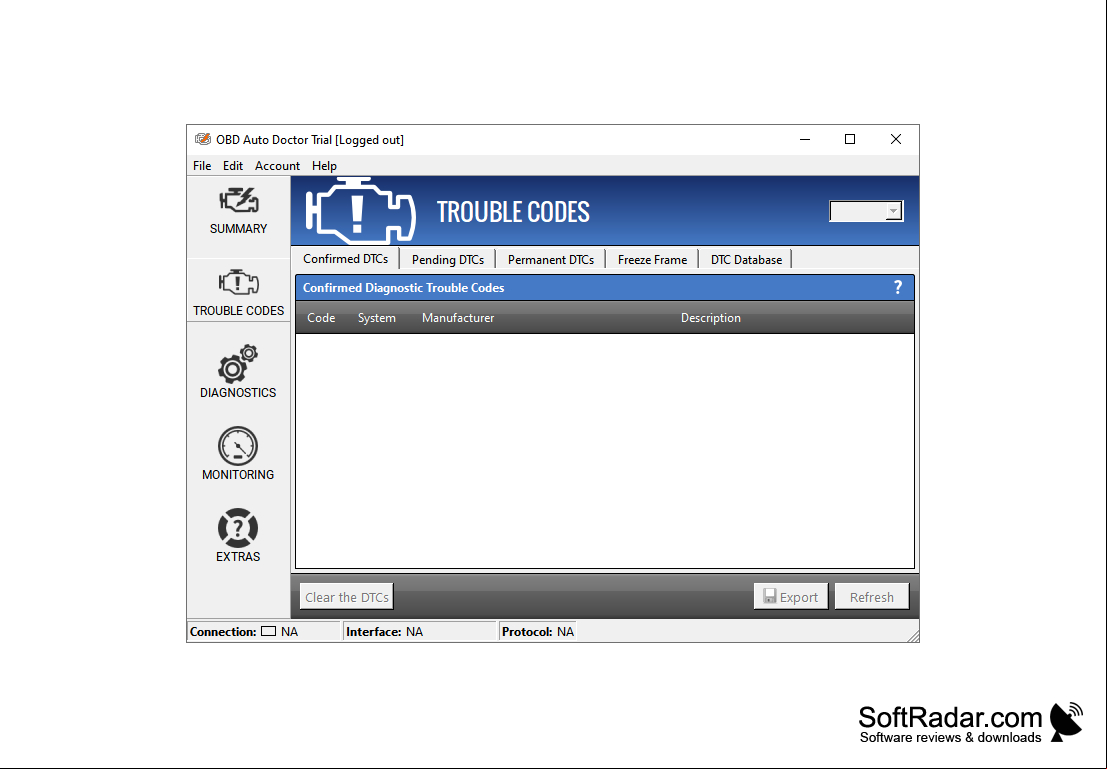
Task: Click the Refresh button
Action: [x=871, y=597]
